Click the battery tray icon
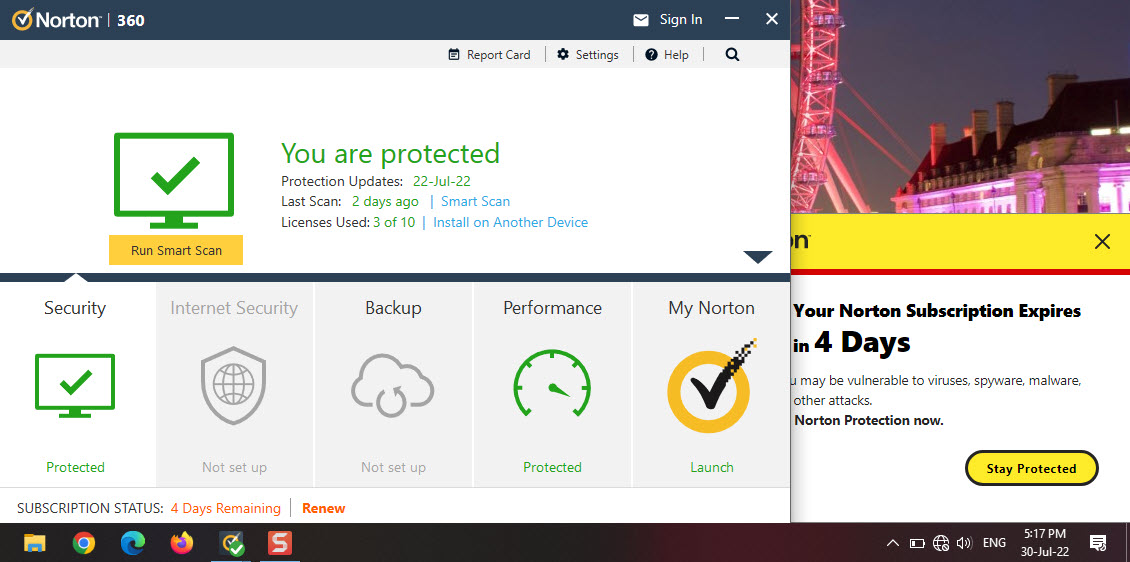 pyautogui.click(x=917, y=543)
